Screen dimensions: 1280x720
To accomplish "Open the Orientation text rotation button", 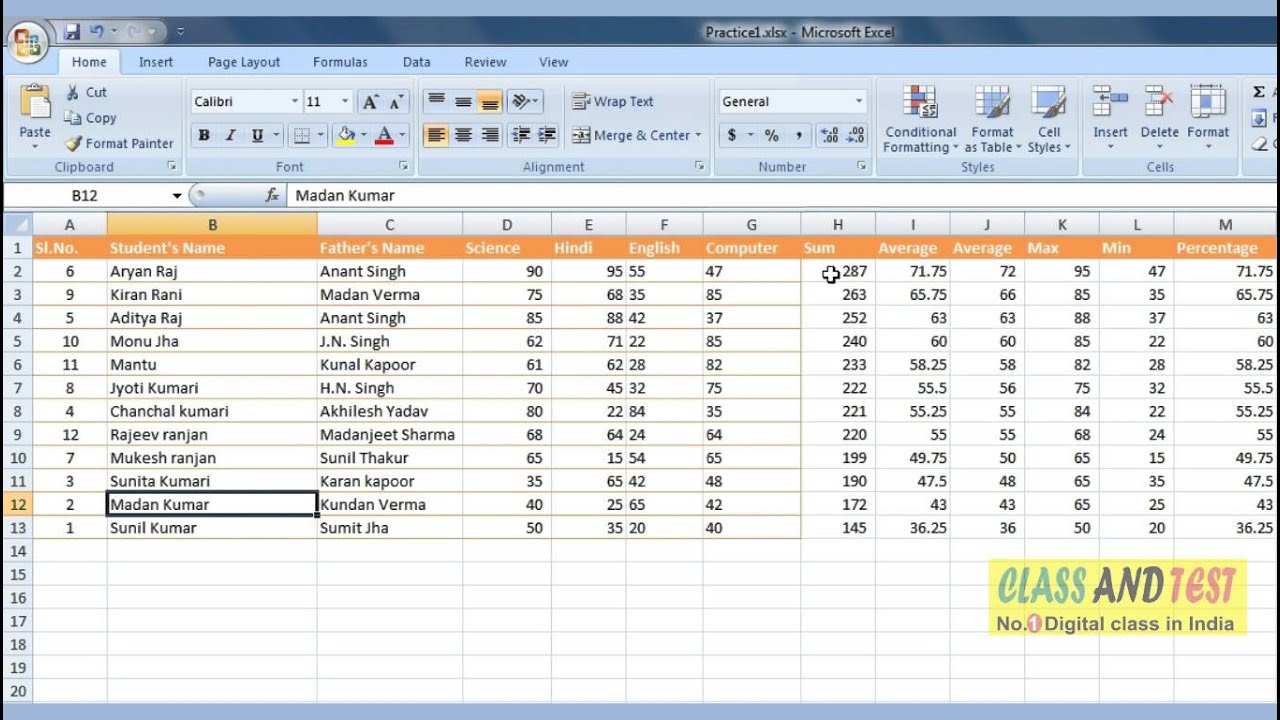I will click(524, 101).
